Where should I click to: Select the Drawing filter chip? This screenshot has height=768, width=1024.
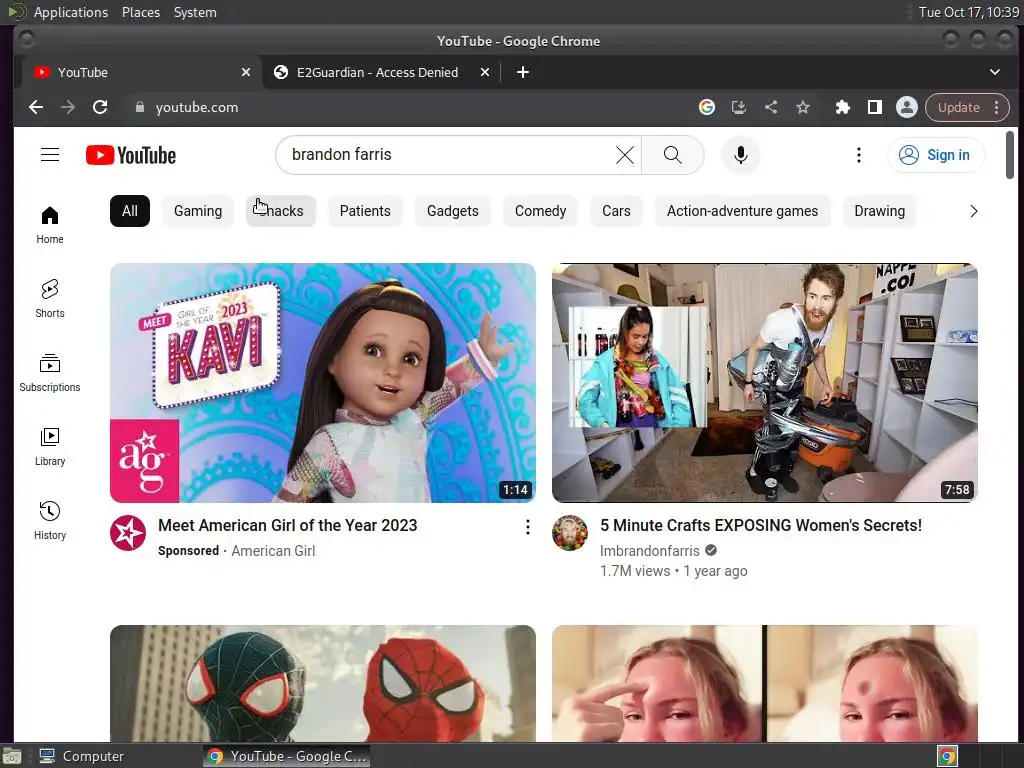pos(880,211)
